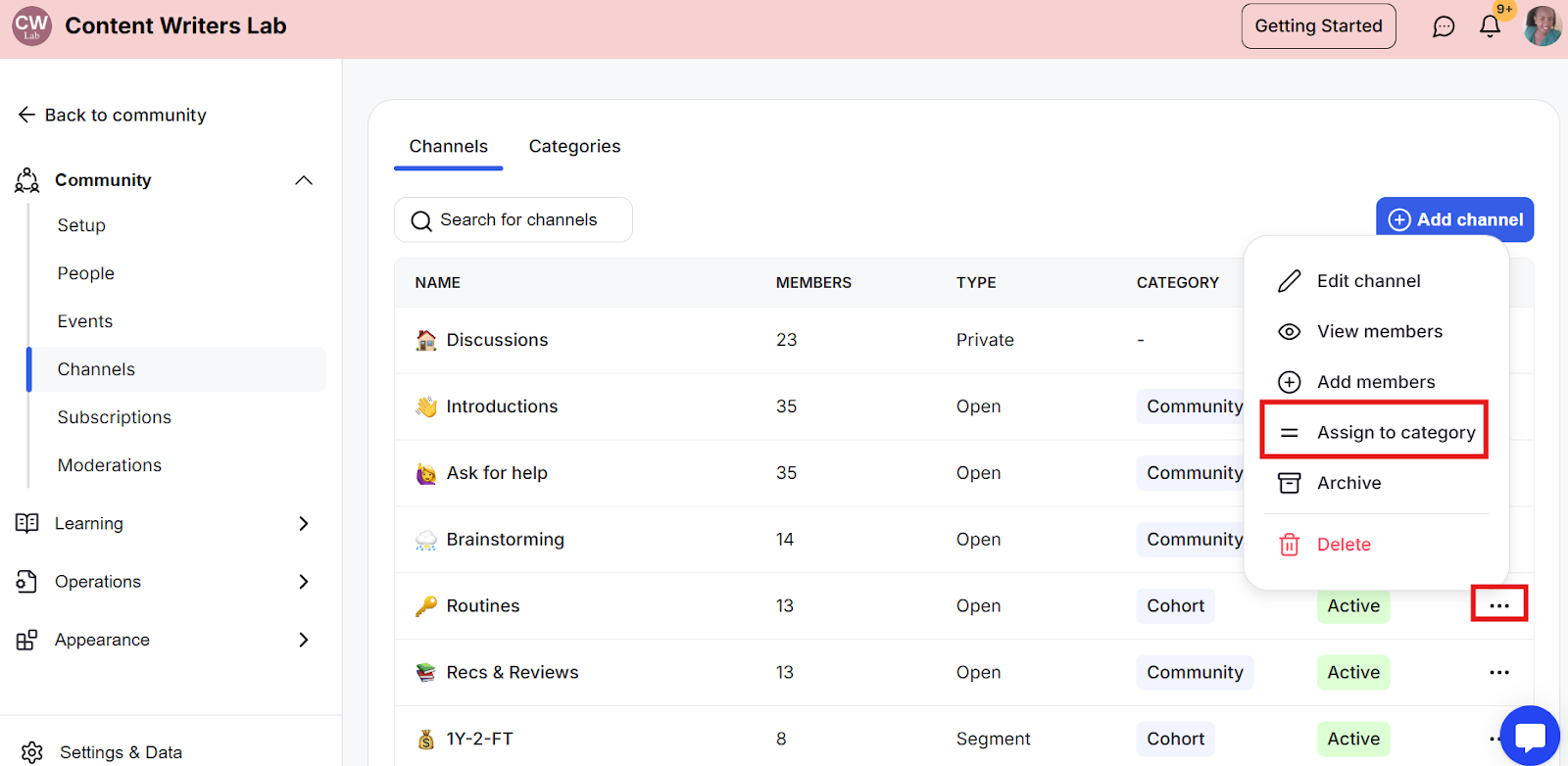
Task: Open the three-dot menu for Recs & Reviews
Action: click(x=1499, y=672)
